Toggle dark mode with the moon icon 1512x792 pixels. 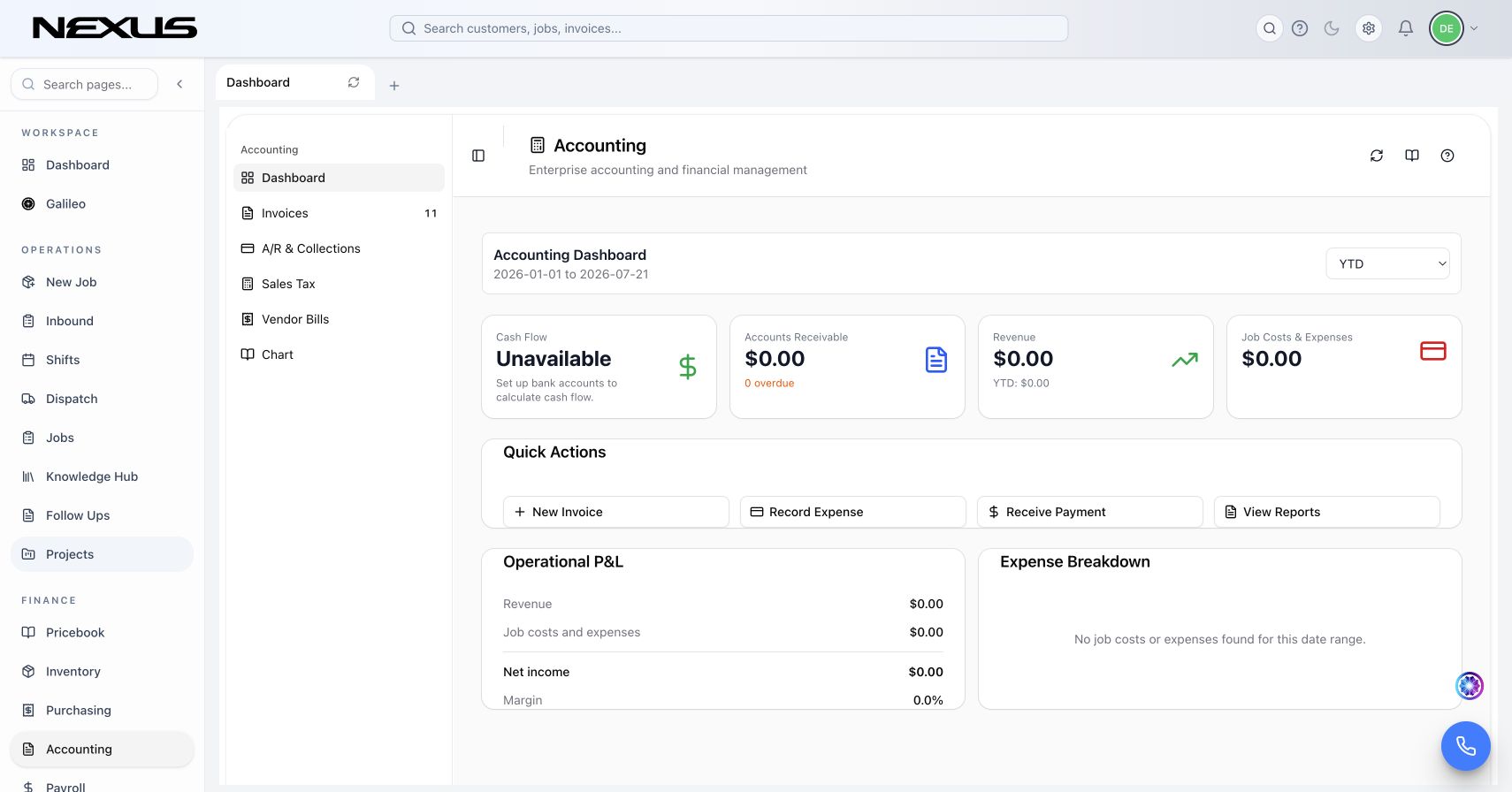pyautogui.click(x=1332, y=28)
